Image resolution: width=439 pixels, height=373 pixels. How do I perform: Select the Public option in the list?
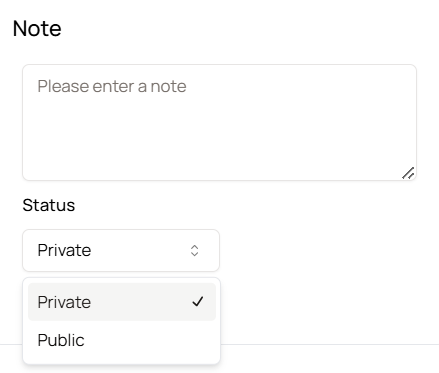pos(122,340)
